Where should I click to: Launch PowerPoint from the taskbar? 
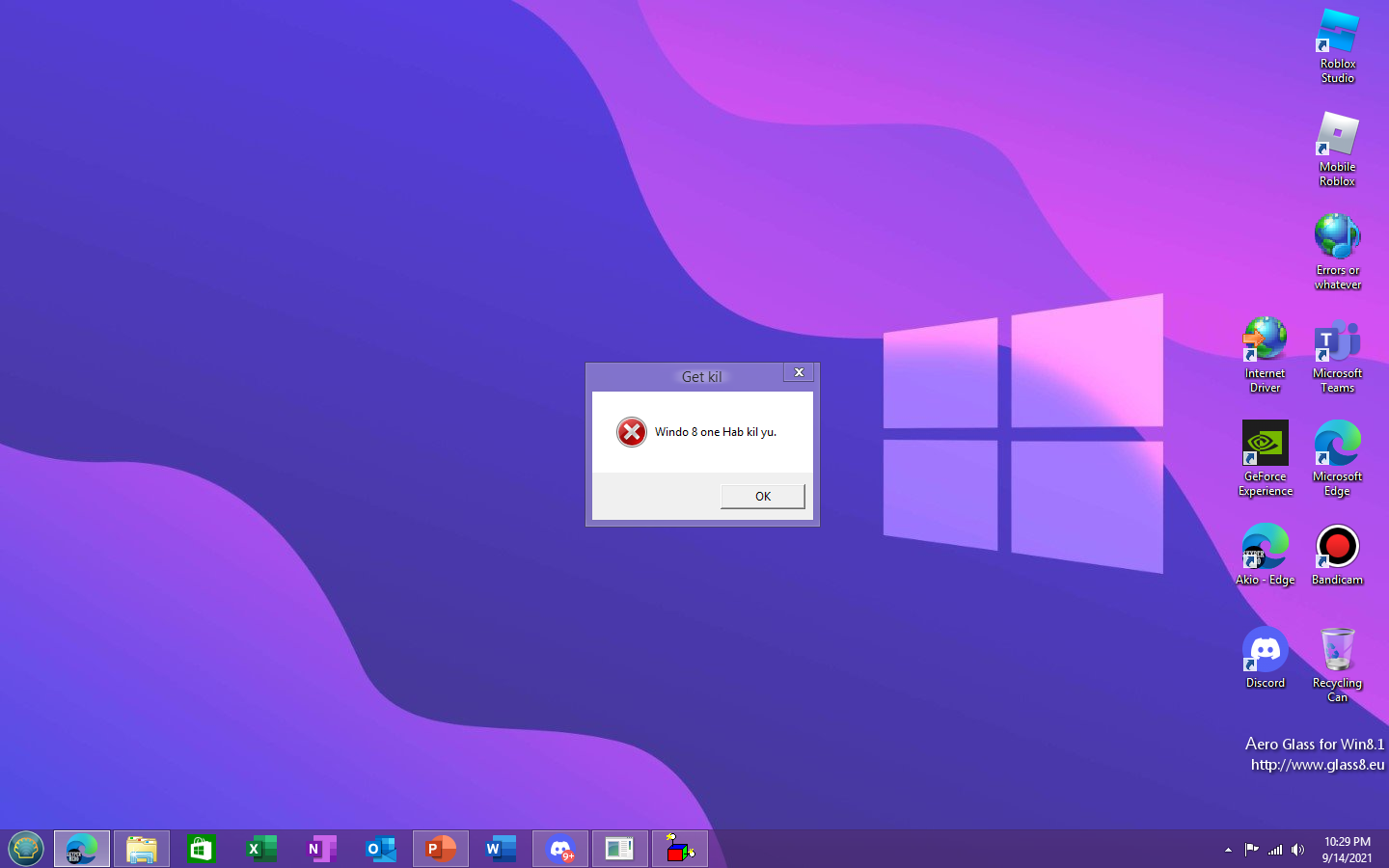tap(441, 849)
